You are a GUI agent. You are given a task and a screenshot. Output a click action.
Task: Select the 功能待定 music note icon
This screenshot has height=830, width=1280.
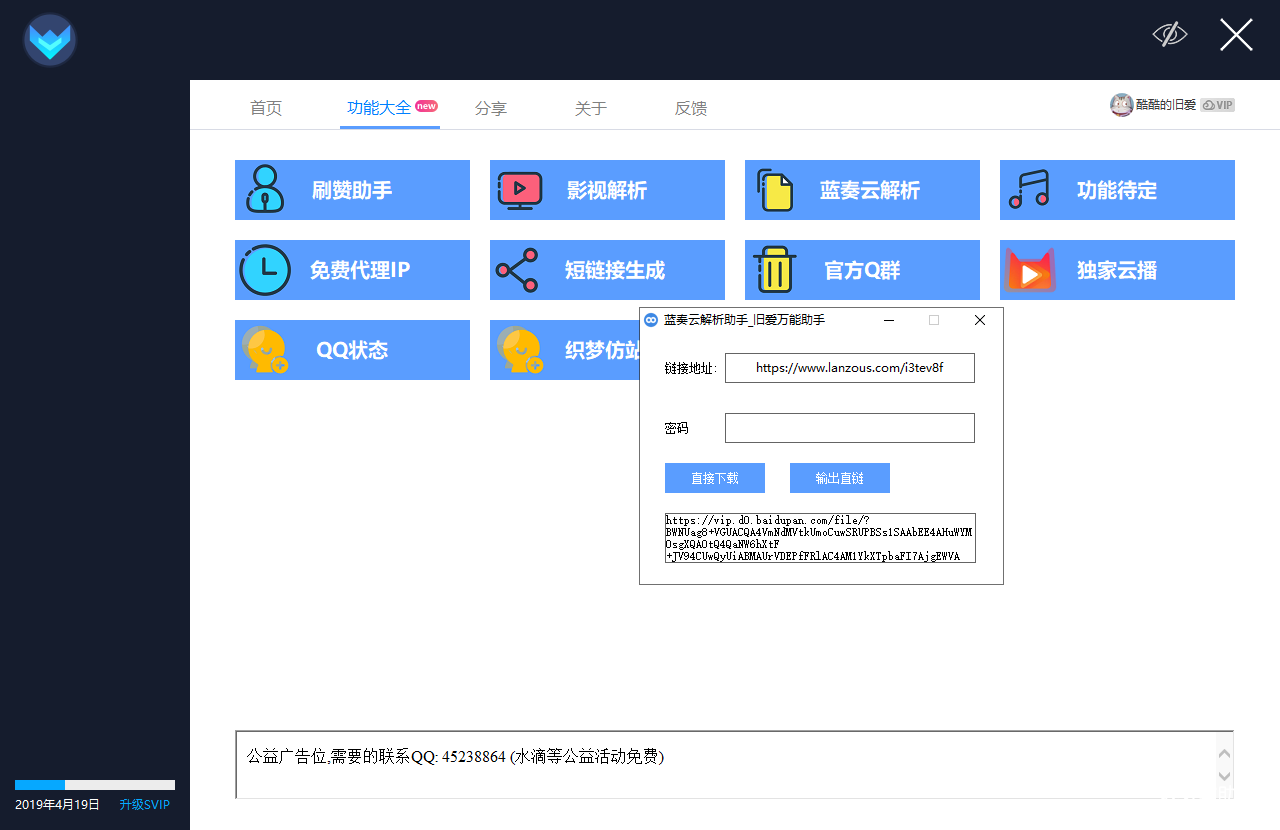(x=1029, y=190)
